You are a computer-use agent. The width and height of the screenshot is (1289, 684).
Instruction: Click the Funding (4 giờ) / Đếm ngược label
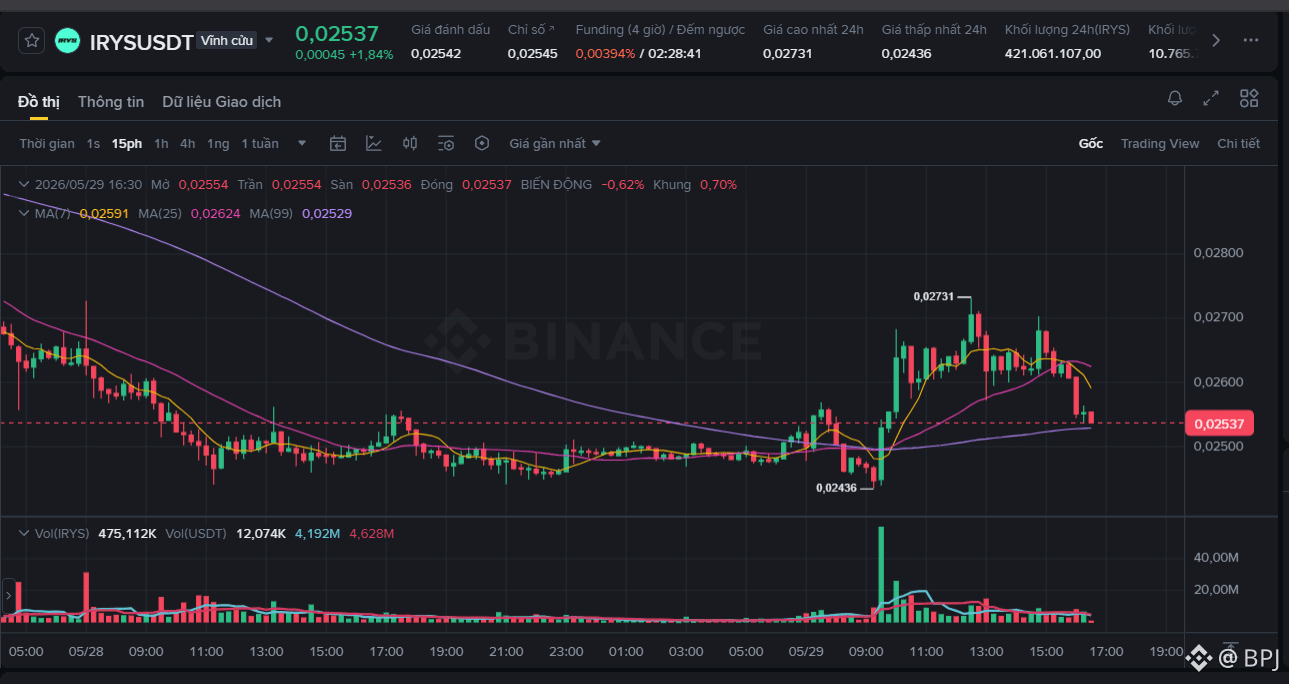pos(660,29)
